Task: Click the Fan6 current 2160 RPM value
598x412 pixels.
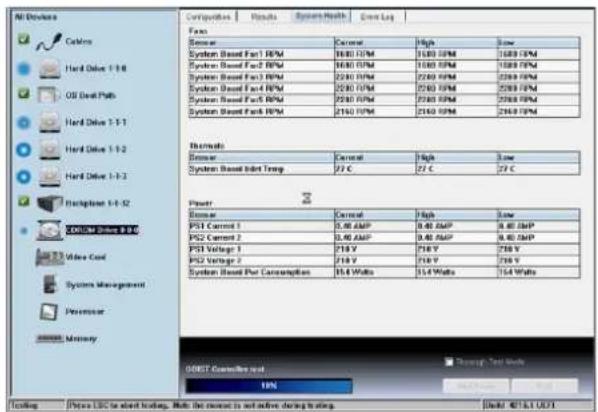Action: pyautogui.click(x=355, y=112)
